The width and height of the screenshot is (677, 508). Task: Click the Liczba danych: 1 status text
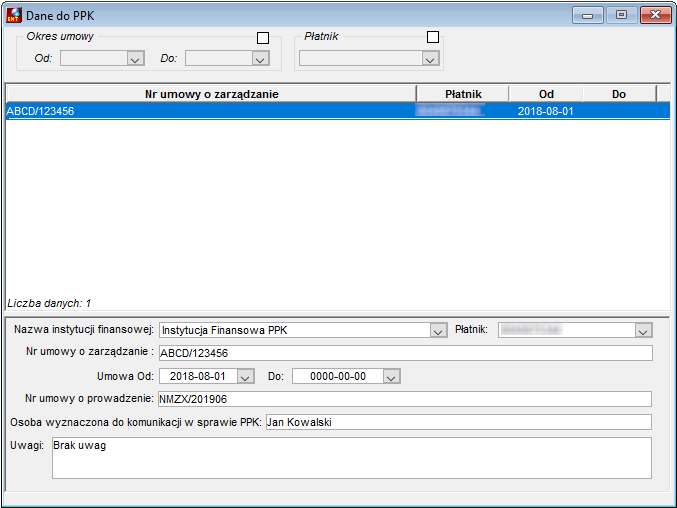coord(49,303)
